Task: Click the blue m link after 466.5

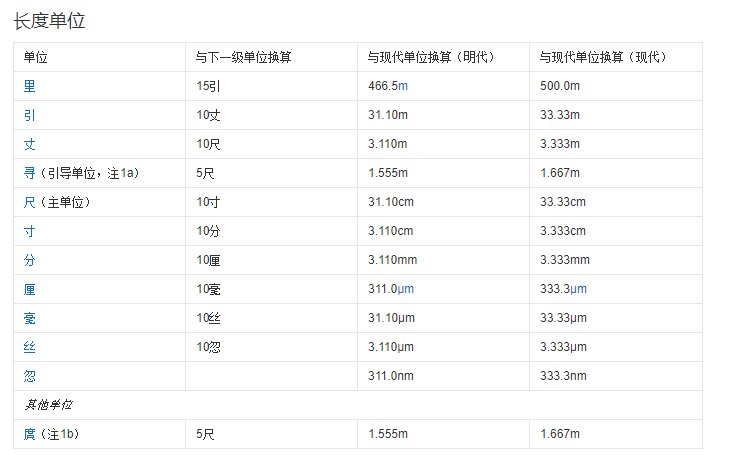Action: [x=403, y=86]
